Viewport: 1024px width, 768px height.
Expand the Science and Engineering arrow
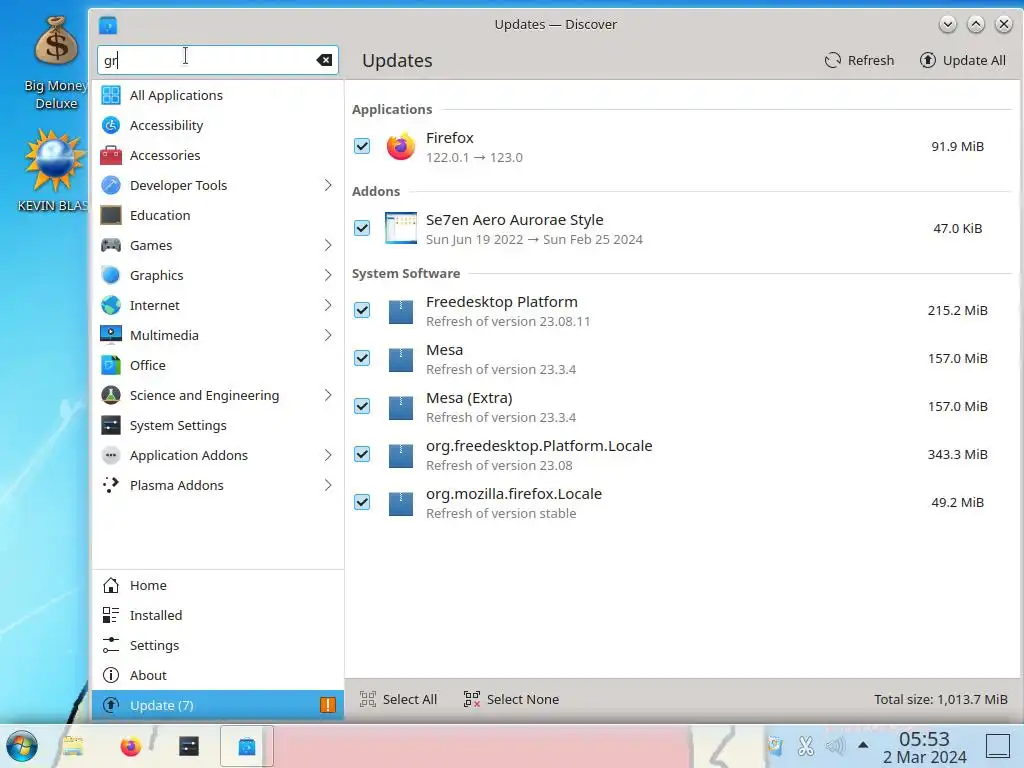(x=328, y=395)
